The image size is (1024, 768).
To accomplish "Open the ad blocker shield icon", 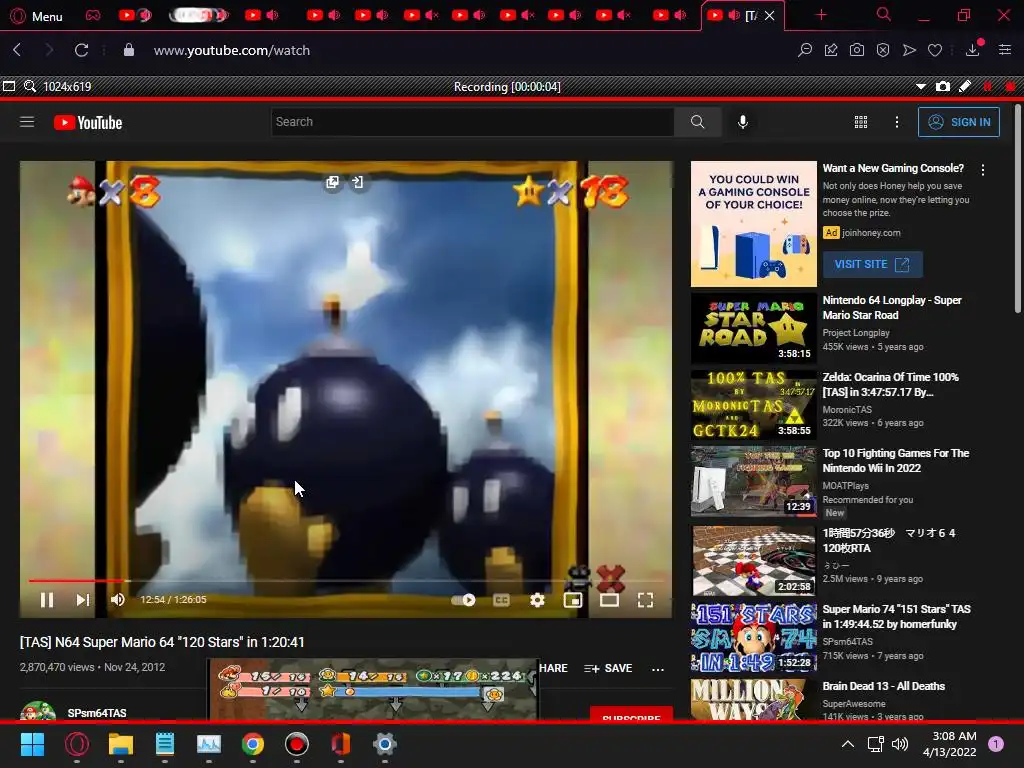I will point(883,50).
